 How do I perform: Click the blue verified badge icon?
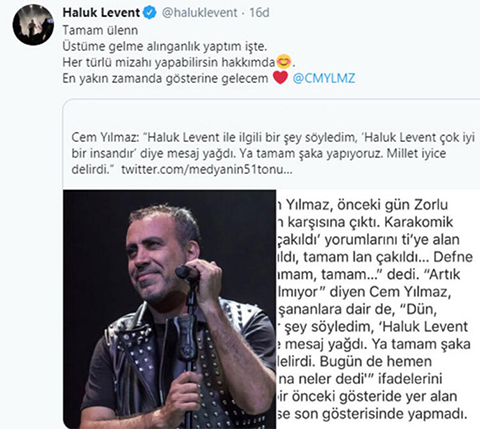point(150,13)
